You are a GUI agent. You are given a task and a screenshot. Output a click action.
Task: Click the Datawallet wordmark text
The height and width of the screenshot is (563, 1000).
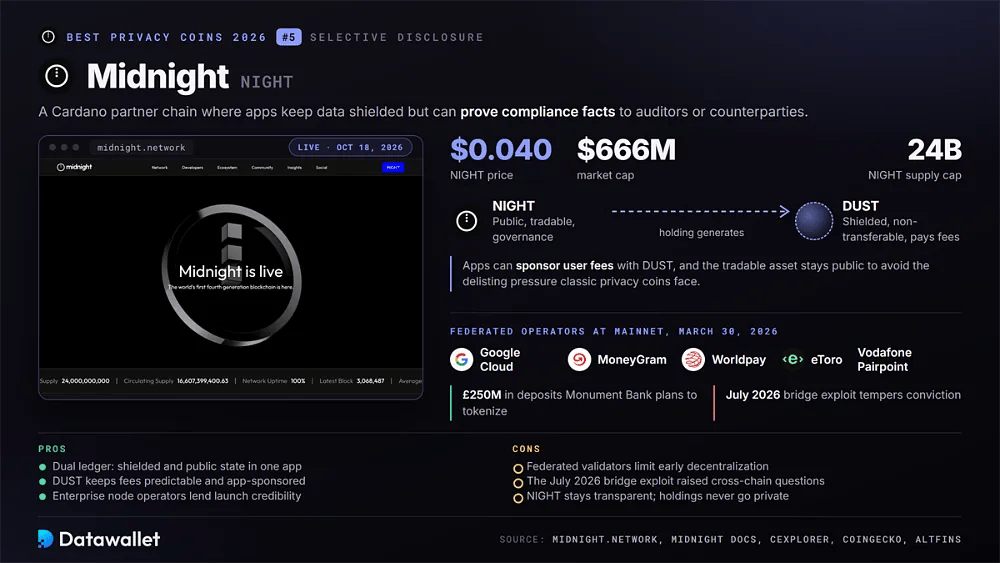pyautogui.click(x=109, y=539)
